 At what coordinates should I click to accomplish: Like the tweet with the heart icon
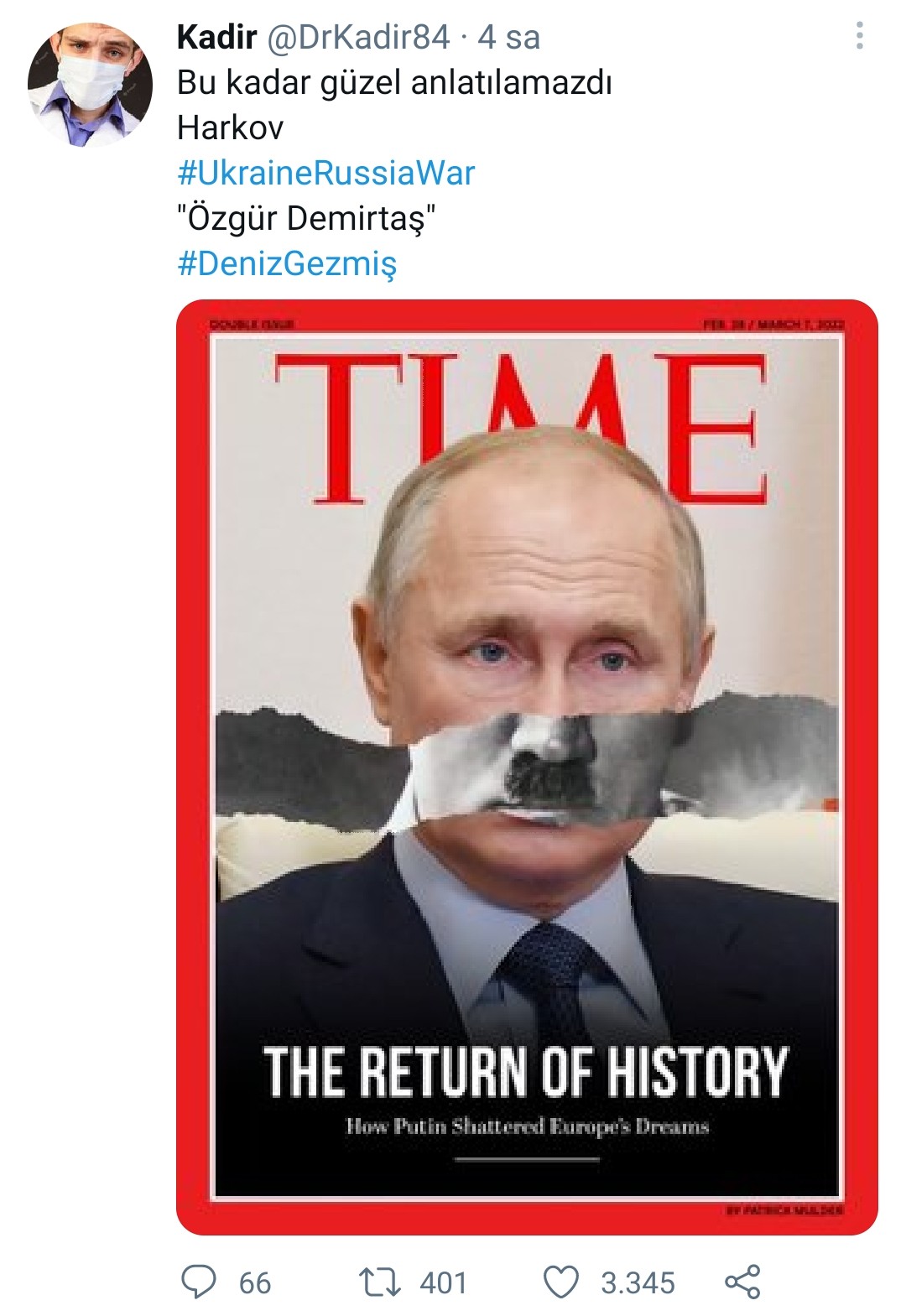(561, 1282)
